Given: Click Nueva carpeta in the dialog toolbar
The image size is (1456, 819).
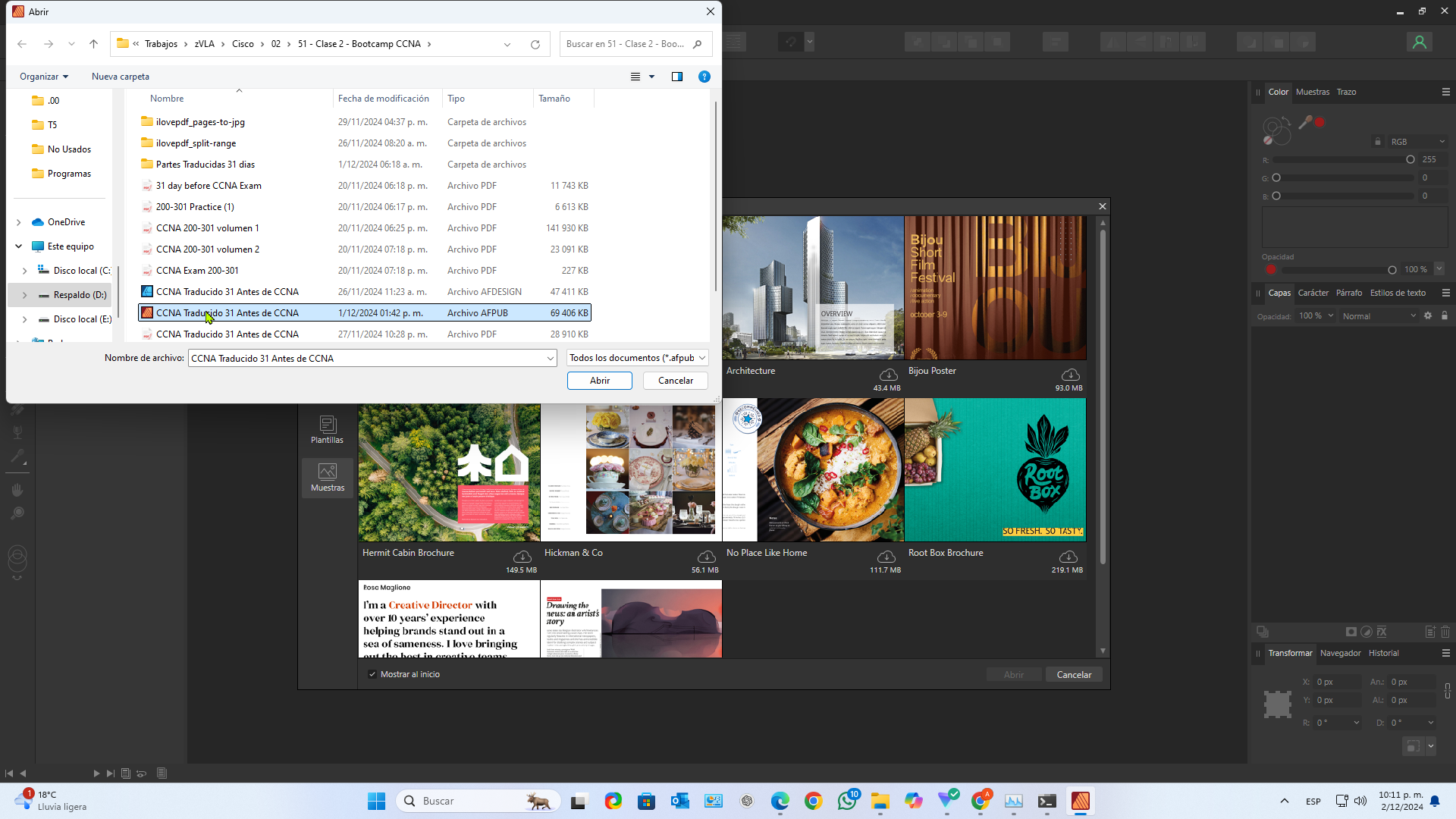Looking at the screenshot, I should click(x=121, y=77).
